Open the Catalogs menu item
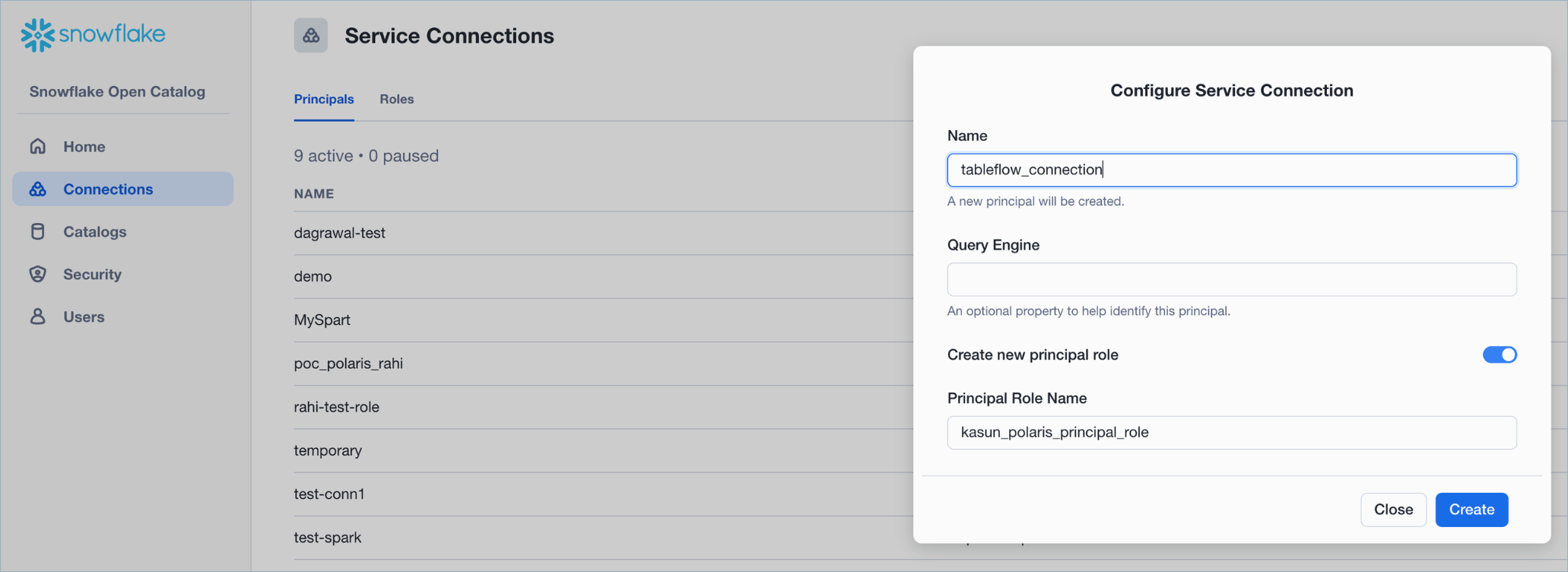Viewport: 1568px width, 572px height. 94,231
